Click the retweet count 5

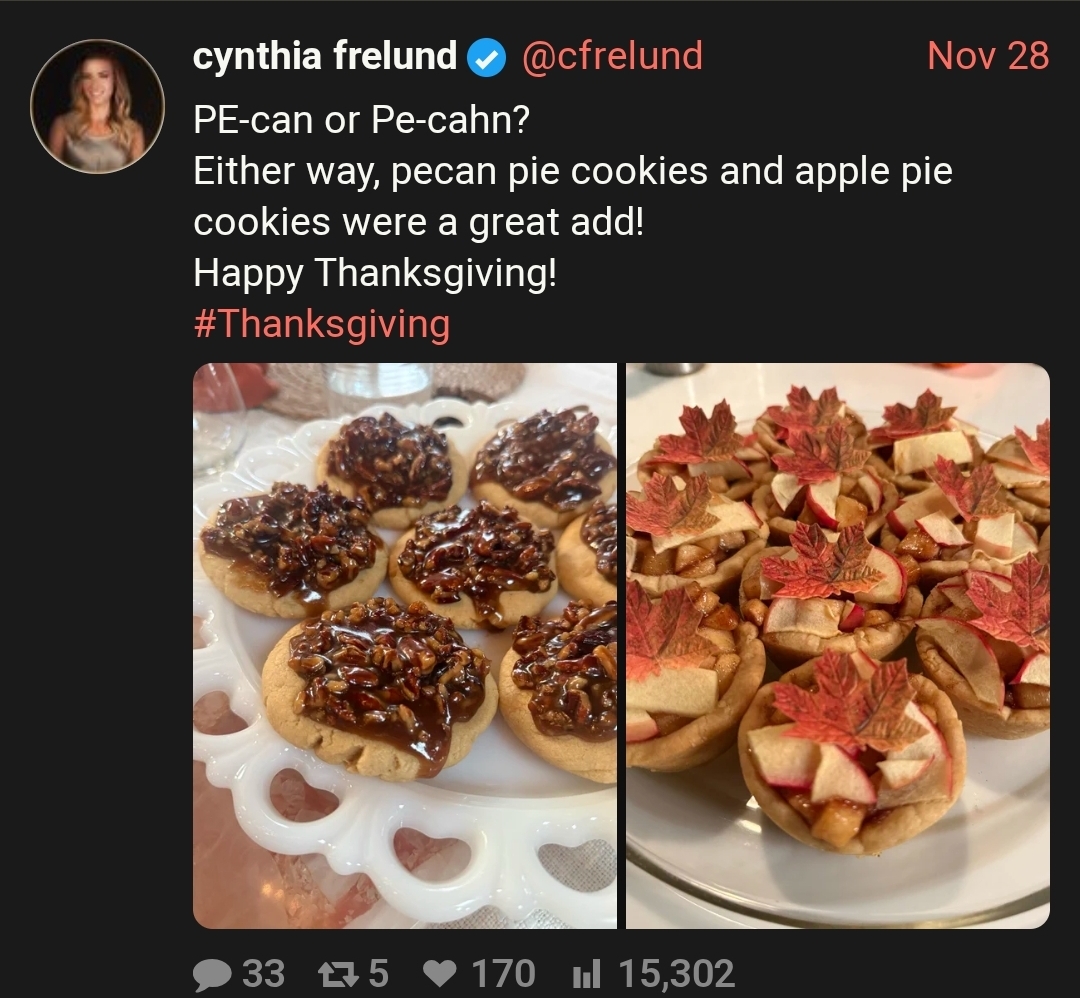[x=378, y=974]
